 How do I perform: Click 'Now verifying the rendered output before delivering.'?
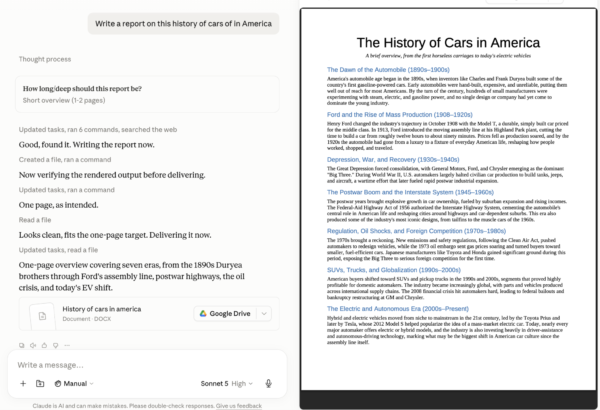pyautogui.click(x=112, y=175)
